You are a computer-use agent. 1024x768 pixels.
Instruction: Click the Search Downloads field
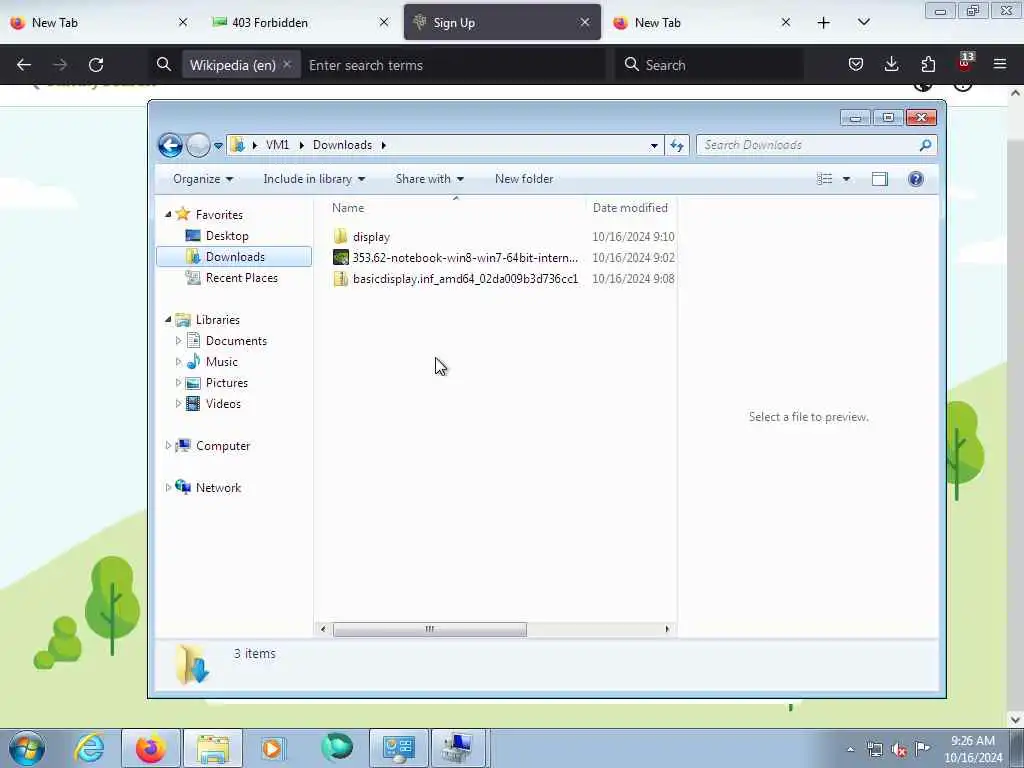(x=816, y=145)
